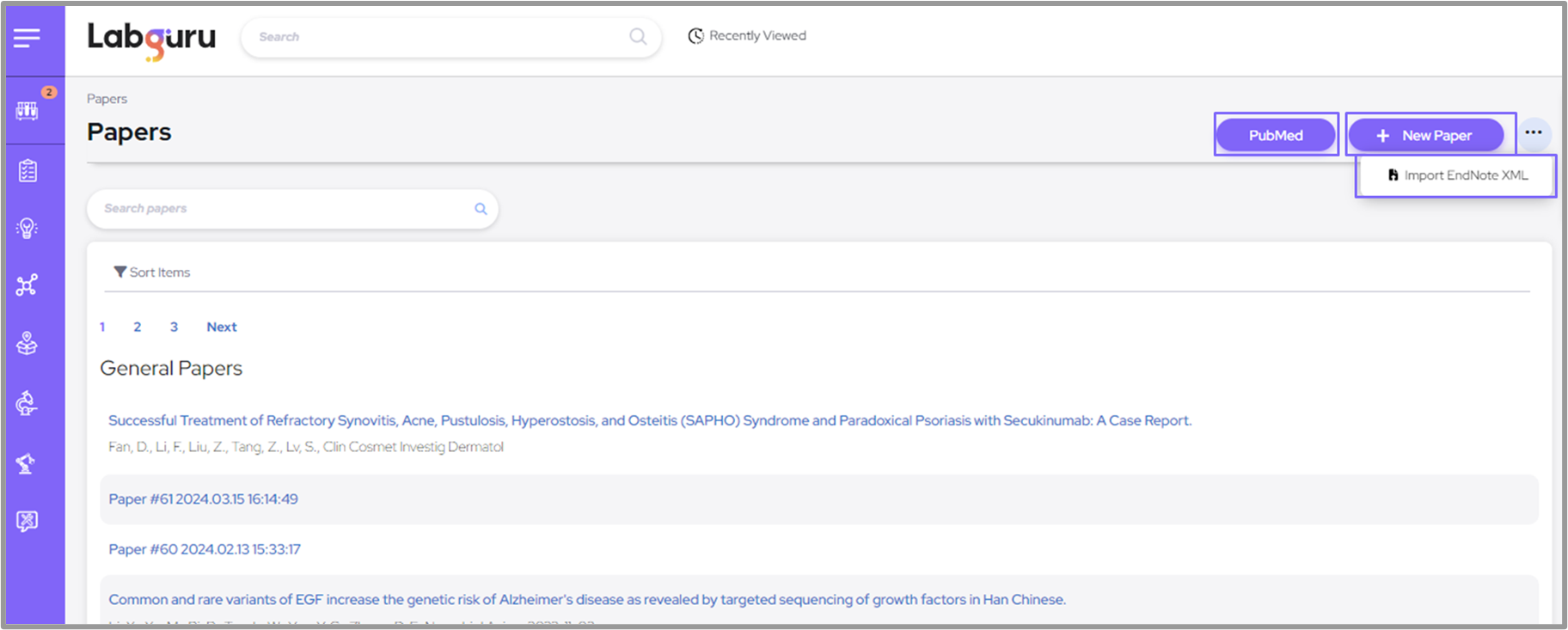Viewport: 1568px width, 630px height.
Task: Click the microscope sidebar icon
Action: coord(28,403)
